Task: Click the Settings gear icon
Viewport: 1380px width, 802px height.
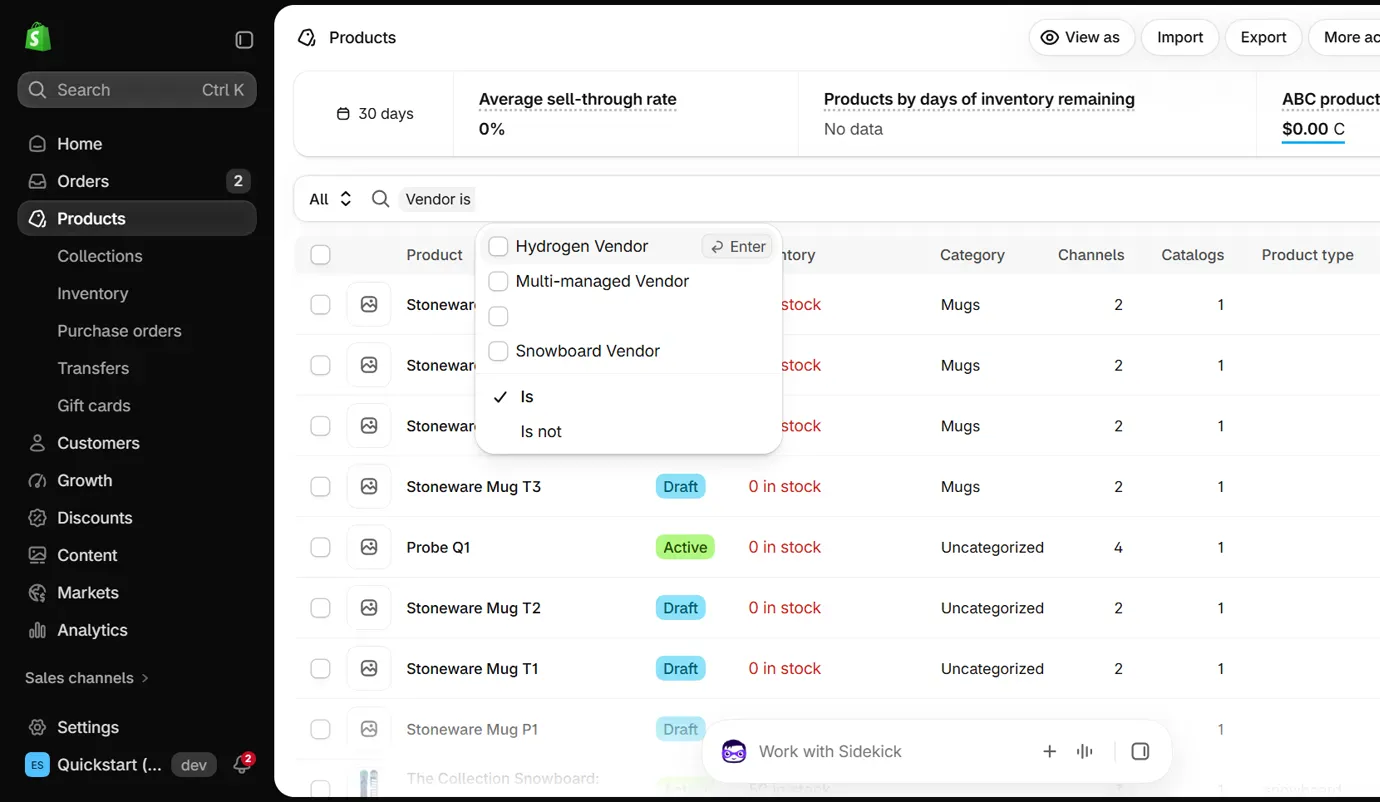Action: pyautogui.click(x=37, y=727)
